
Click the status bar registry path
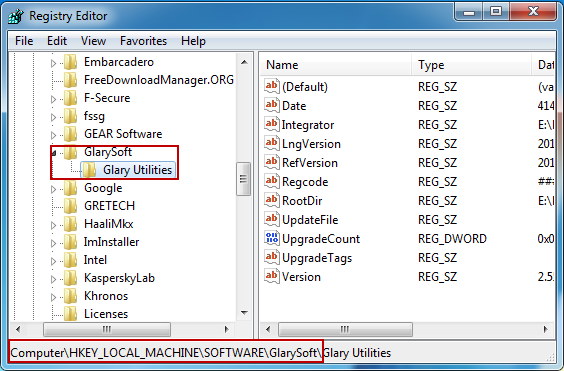(x=201, y=353)
